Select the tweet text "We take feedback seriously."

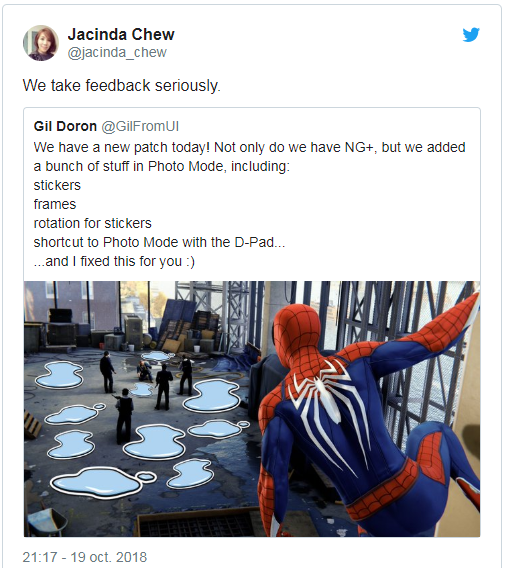click(x=122, y=85)
